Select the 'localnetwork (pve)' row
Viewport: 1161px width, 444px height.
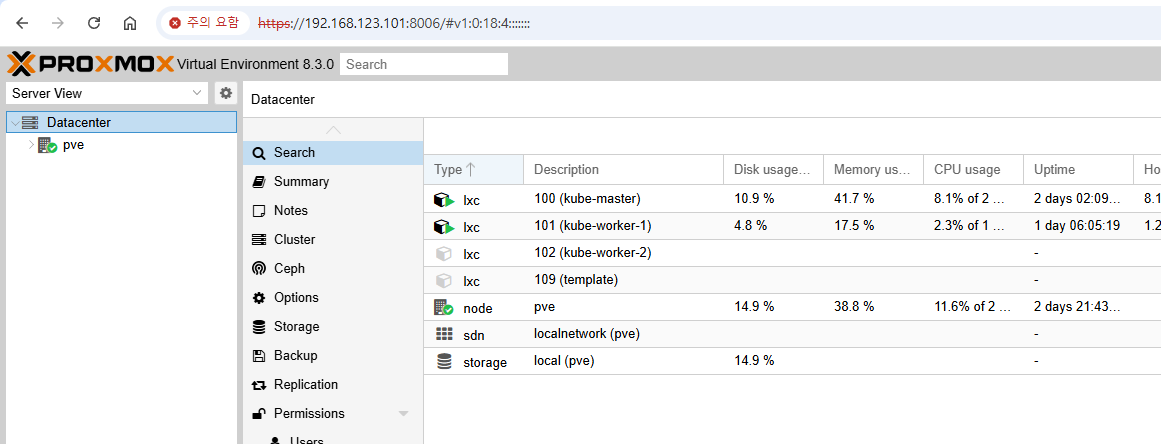(792, 334)
